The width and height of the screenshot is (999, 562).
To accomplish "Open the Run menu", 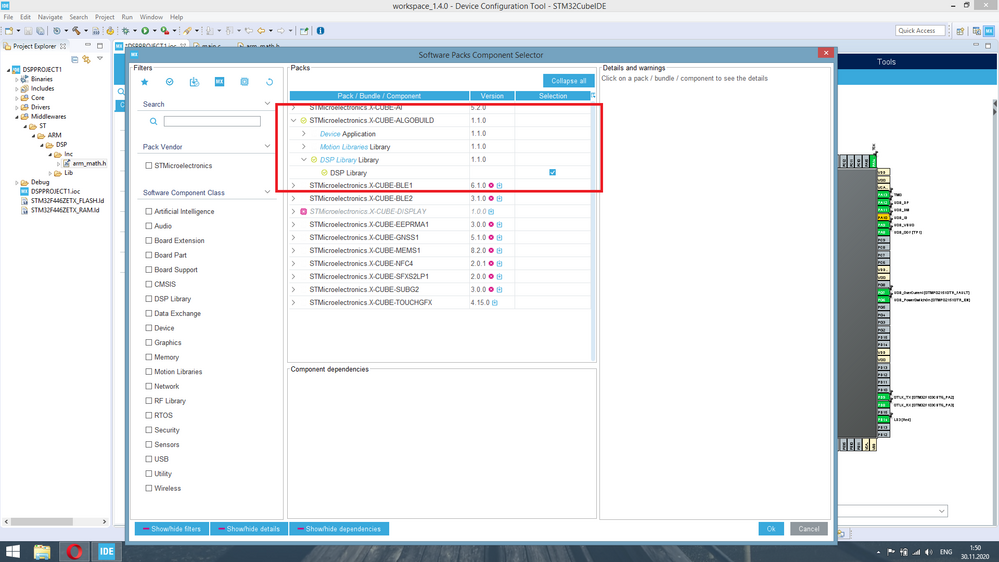I will tap(127, 17).
